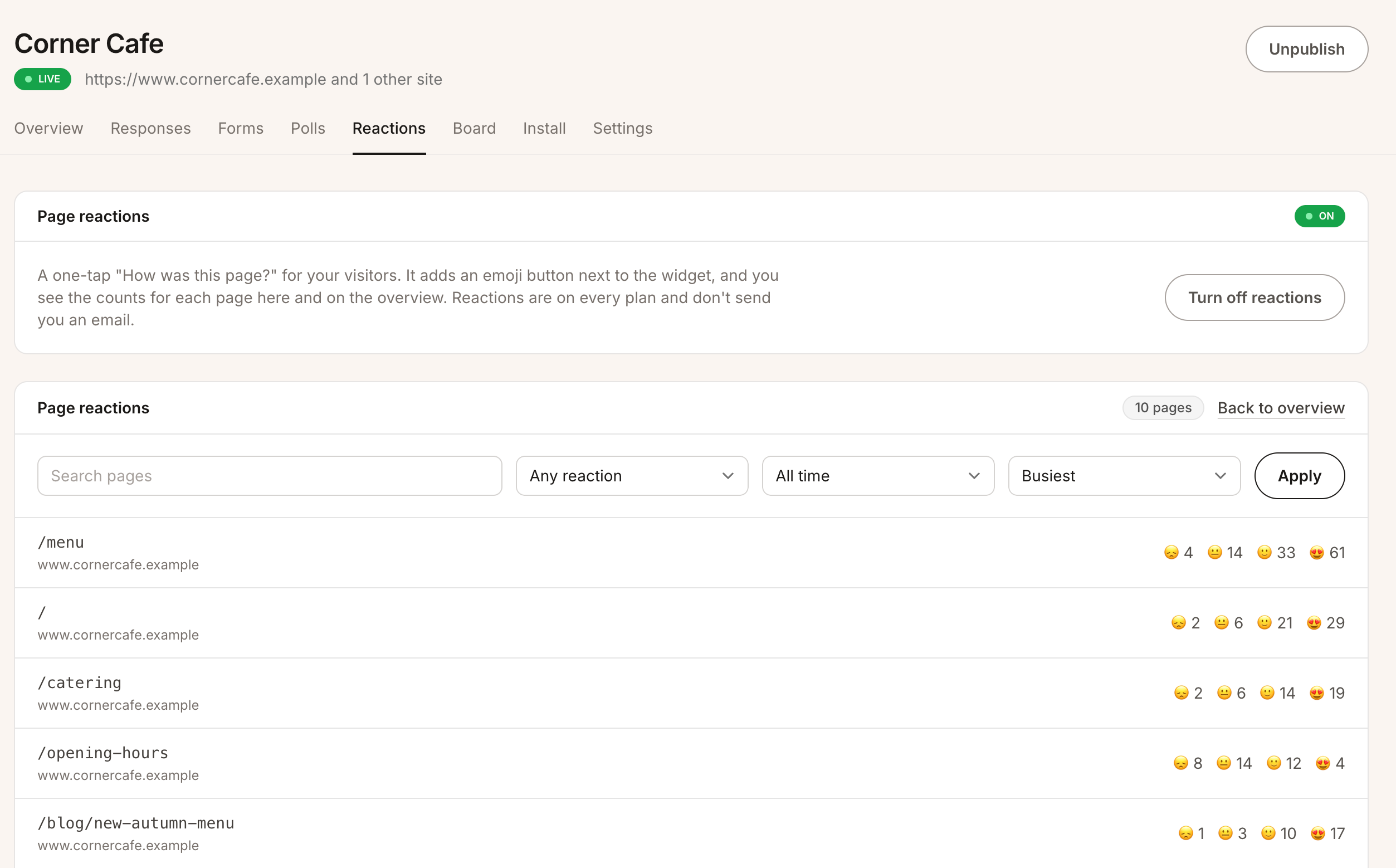This screenshot has width=1396, height=868.
Task: Focus the Search pages field
Action: 270,476
